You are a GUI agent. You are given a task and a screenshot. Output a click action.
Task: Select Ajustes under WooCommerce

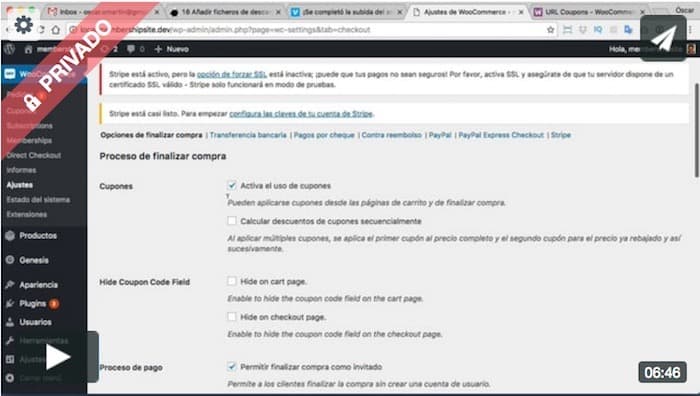(x=20, y=185)
